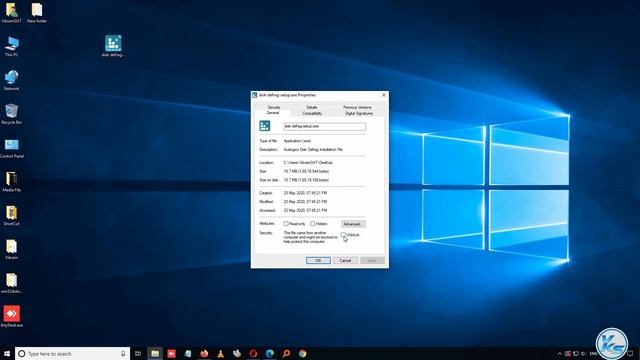Click the 'Size on disk' label

(x=269, y=180)
